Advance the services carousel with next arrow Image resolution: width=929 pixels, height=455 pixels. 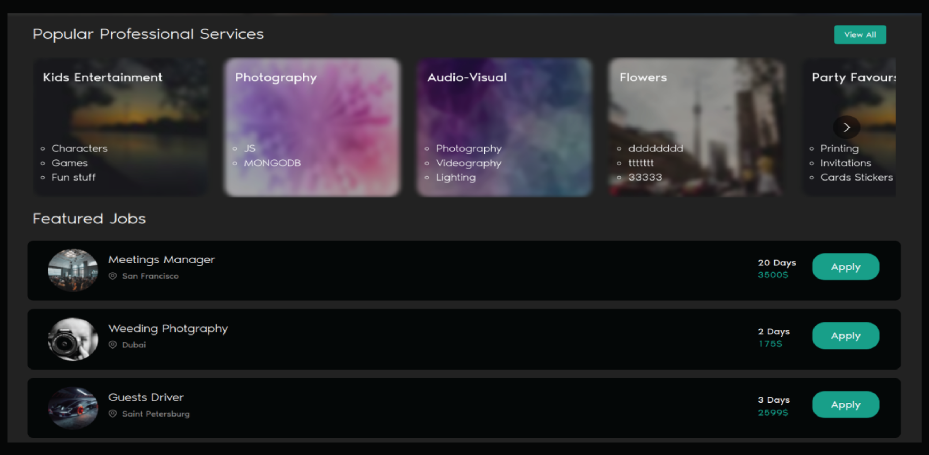pyautogui.click(x=846, y=127)
